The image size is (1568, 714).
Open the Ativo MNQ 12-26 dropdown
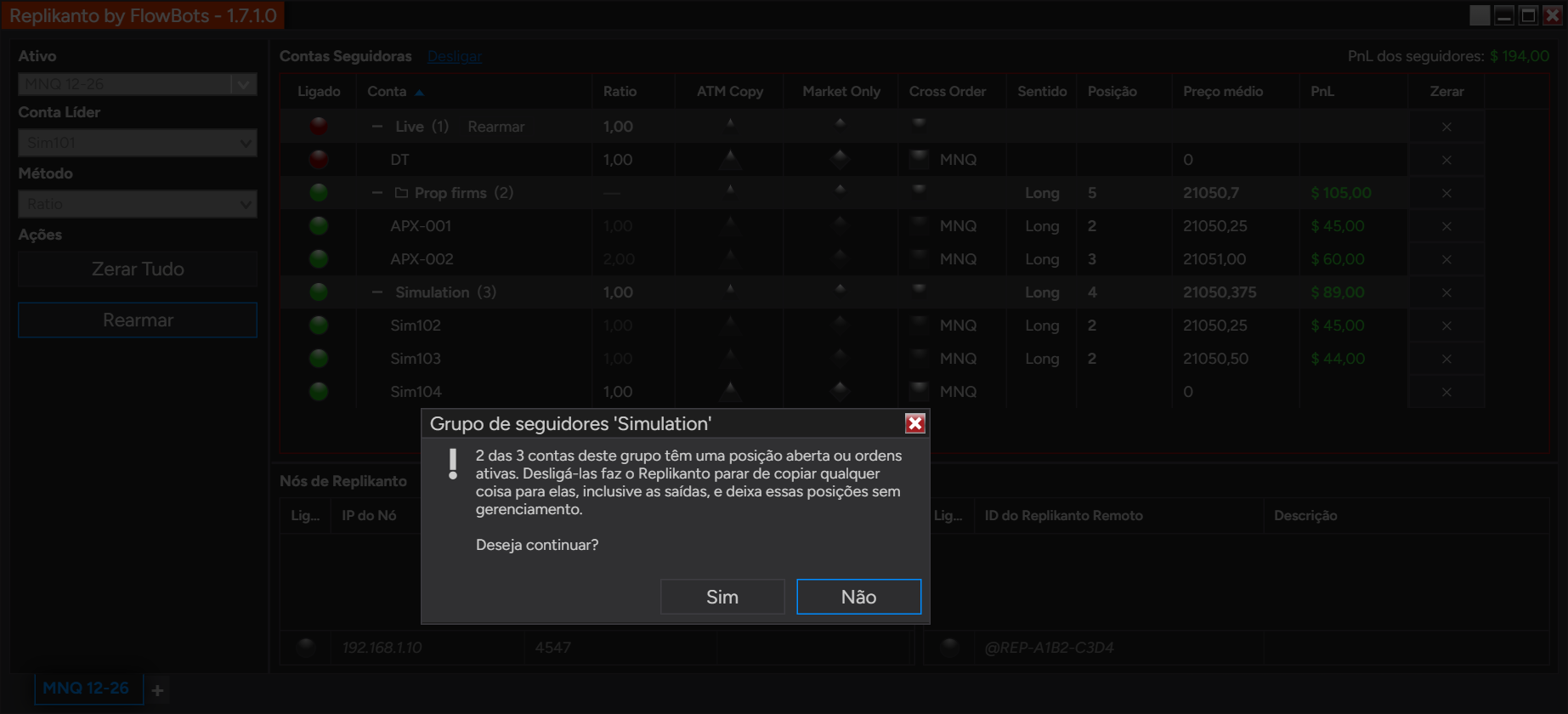(x=138, y=84)
